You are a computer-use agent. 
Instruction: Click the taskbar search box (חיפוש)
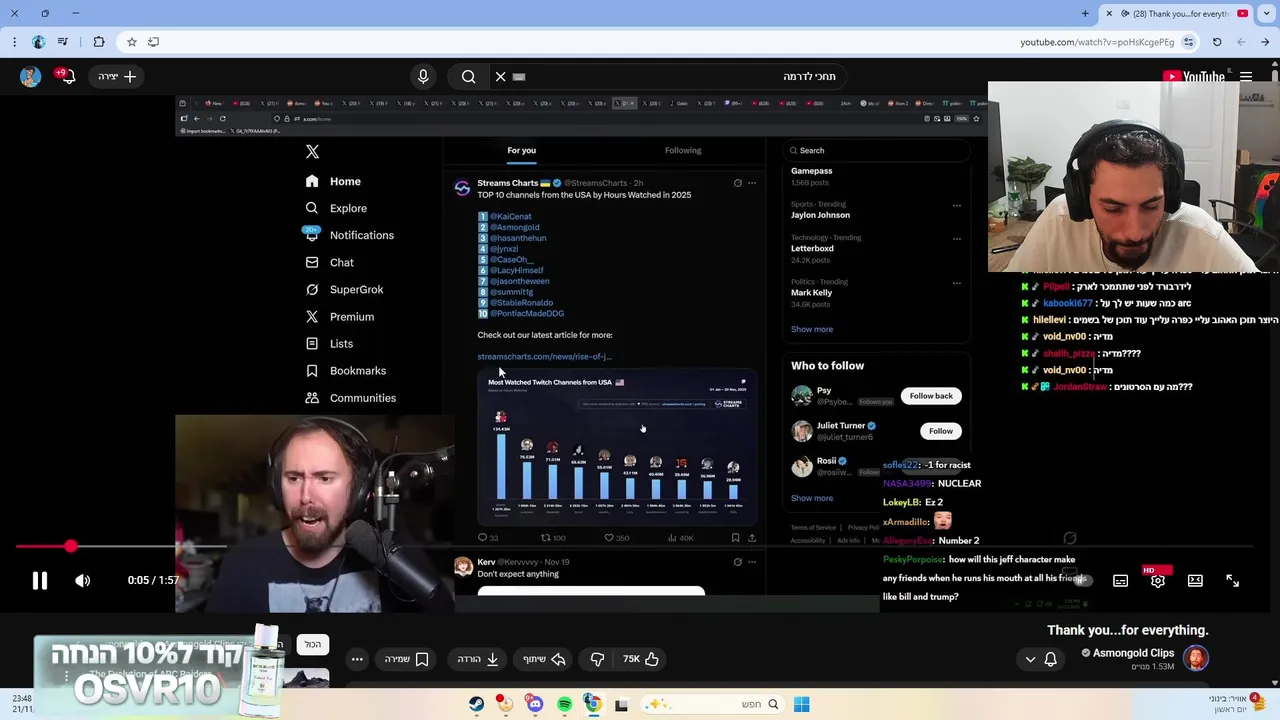712,704
